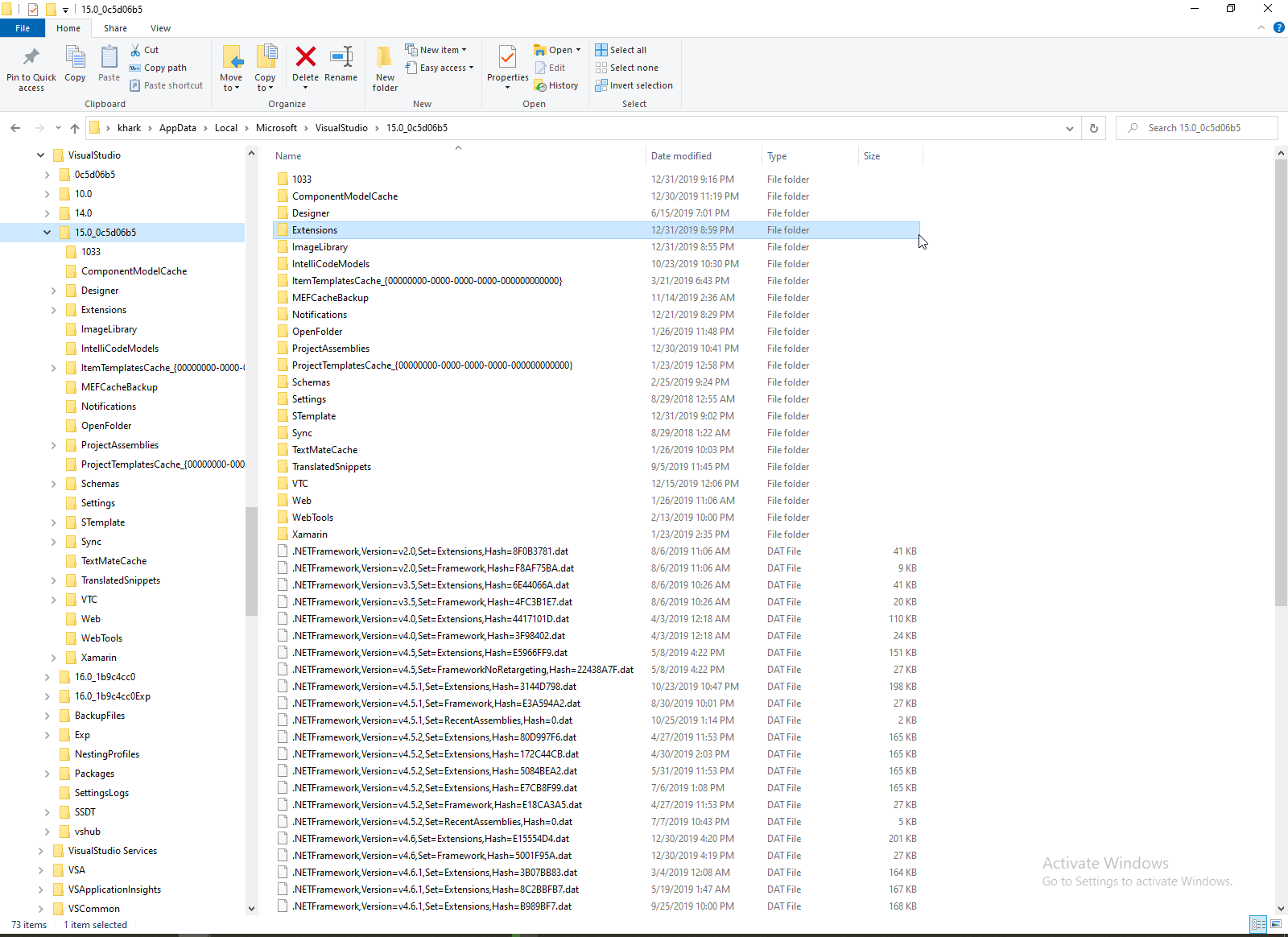Rename the selected folder
1288x937 pixels.
coord(341,64)
